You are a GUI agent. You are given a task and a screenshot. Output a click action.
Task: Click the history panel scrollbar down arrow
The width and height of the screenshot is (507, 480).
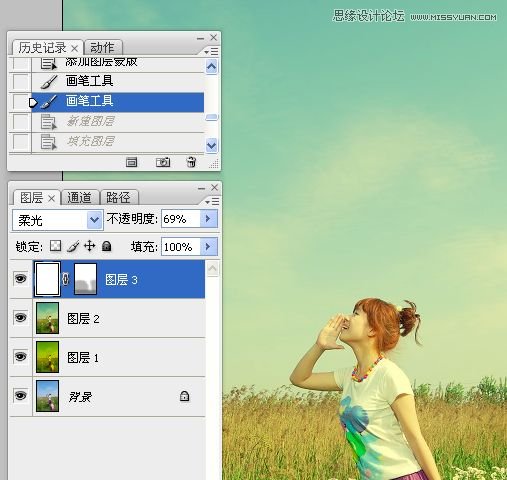[212, 146]
